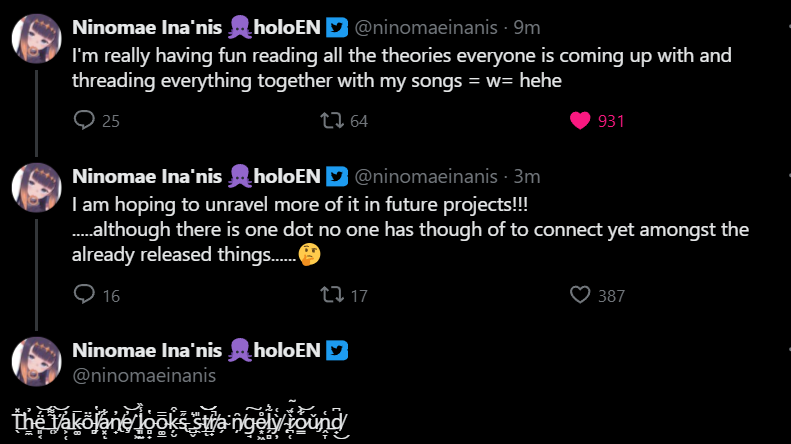Click the @ninomaeinanis handle beside 9m
This screenshot has height=444, width=791.
click(x=426, y=27)
